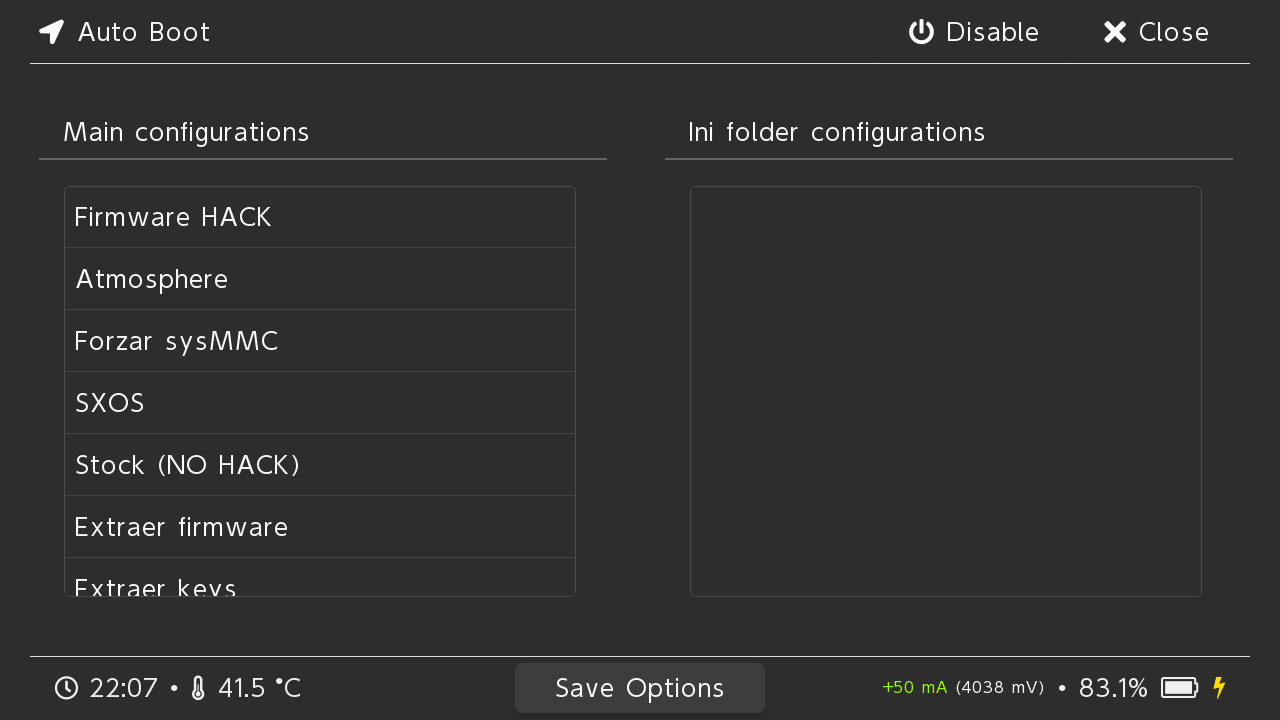
Task: Click the 83.1% battery percentage
Action: [1113, 688]
